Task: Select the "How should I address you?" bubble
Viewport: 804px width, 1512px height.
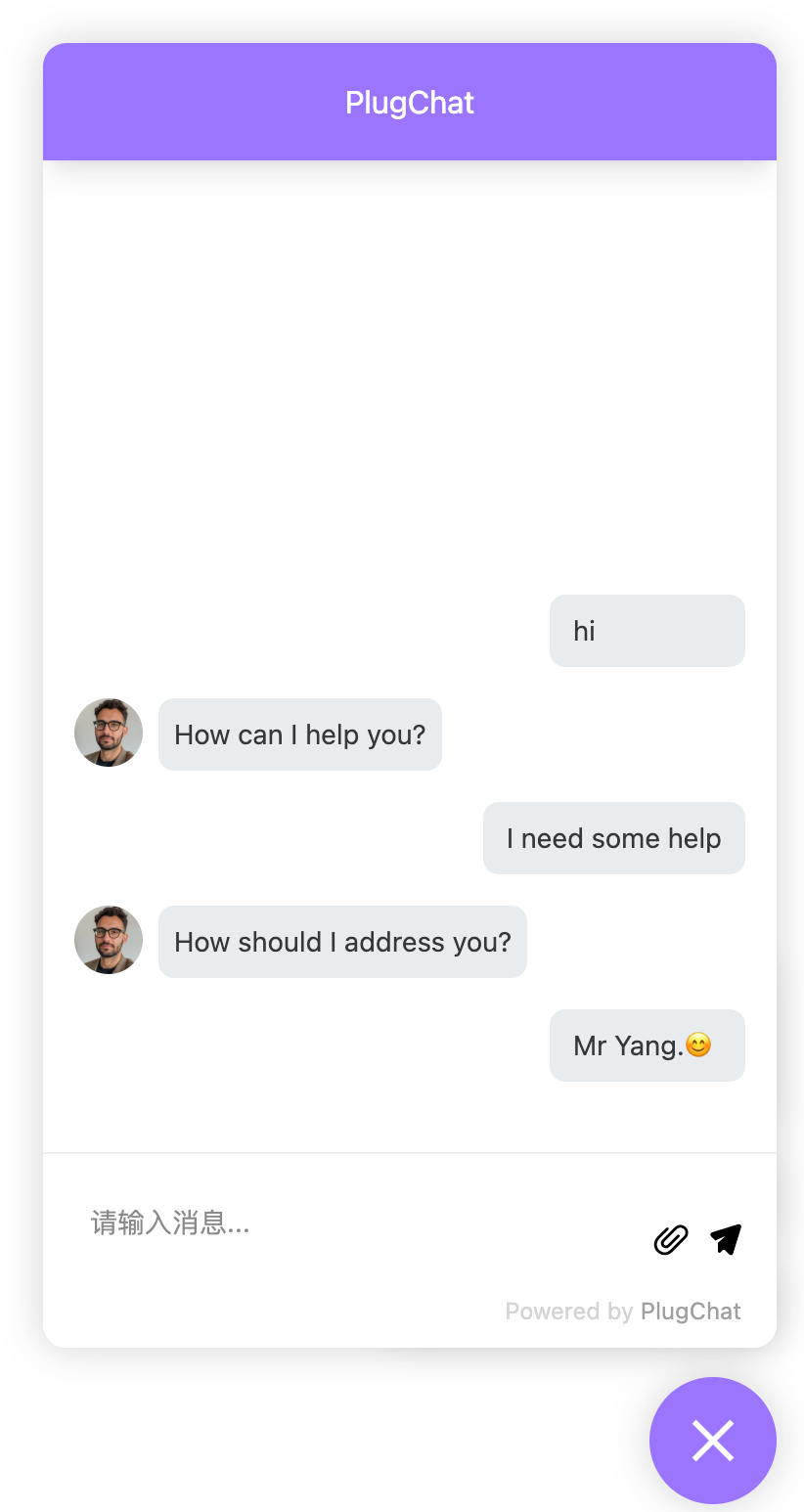Action: click(x=342, y=942)
